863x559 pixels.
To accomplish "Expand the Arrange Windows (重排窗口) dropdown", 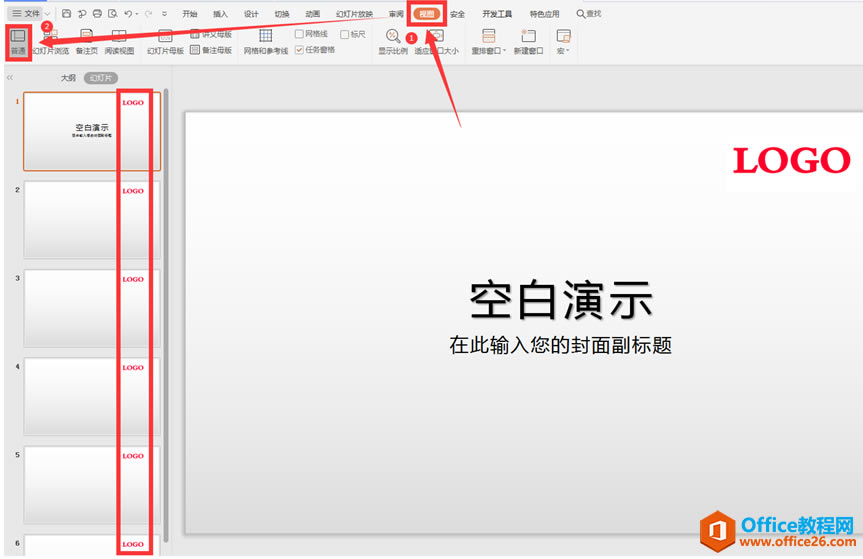I will [489, 42].
